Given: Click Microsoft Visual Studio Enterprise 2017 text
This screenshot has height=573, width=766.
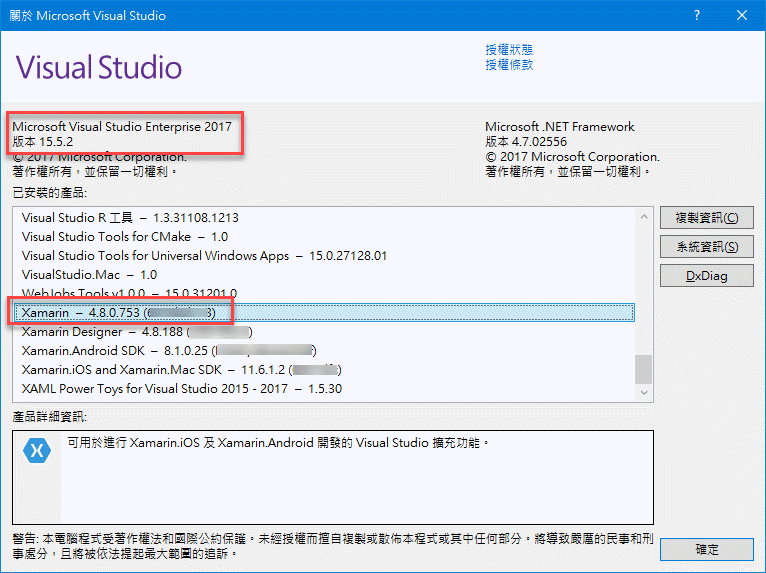Looking at the screenshot, I should click(x=122, y=127).
